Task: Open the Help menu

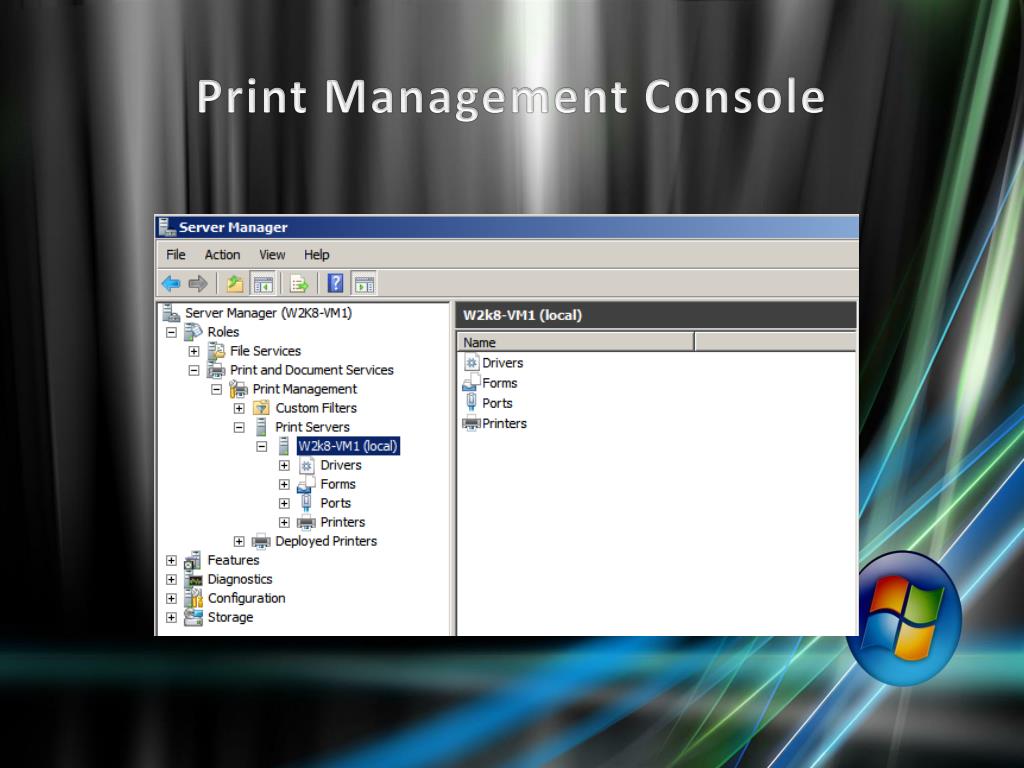Action: coord(316,254)
